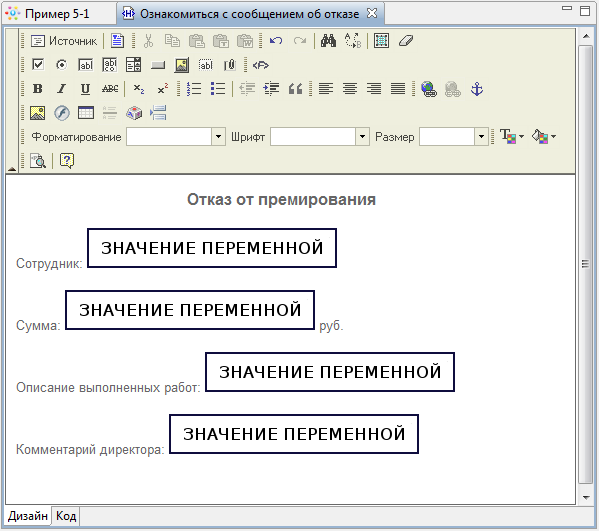Insert an anchor
599x531 pixels.
(477, 89)
